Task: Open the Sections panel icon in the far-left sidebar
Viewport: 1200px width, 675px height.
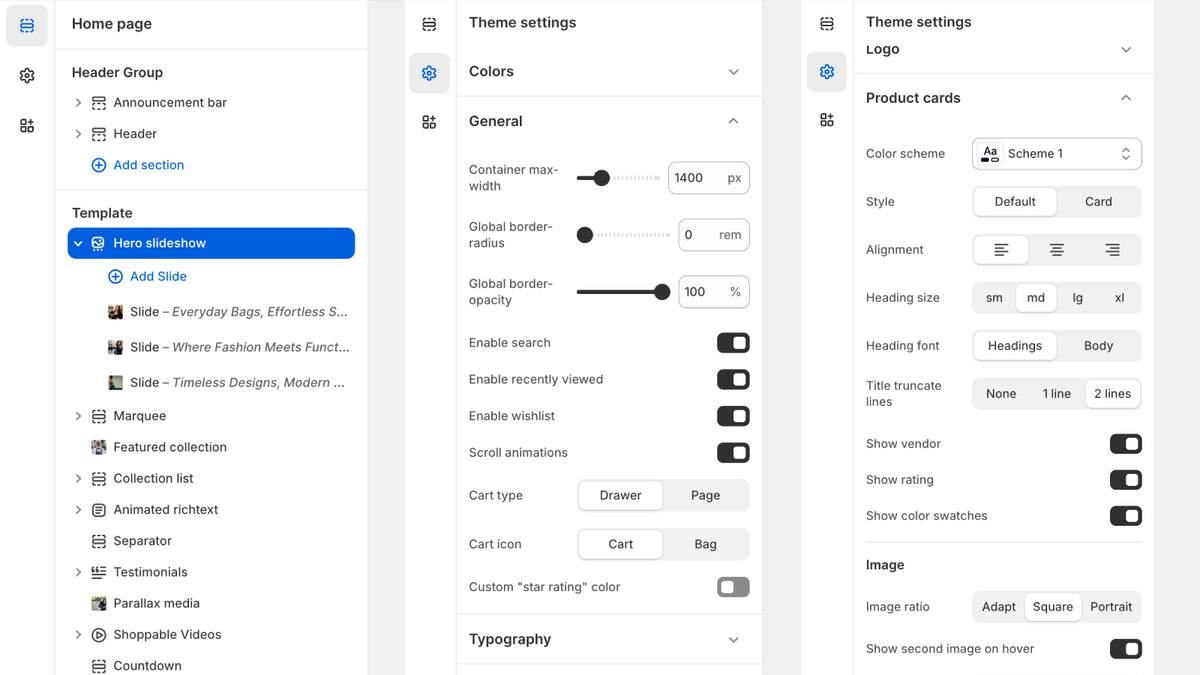Action: [26, 25]
